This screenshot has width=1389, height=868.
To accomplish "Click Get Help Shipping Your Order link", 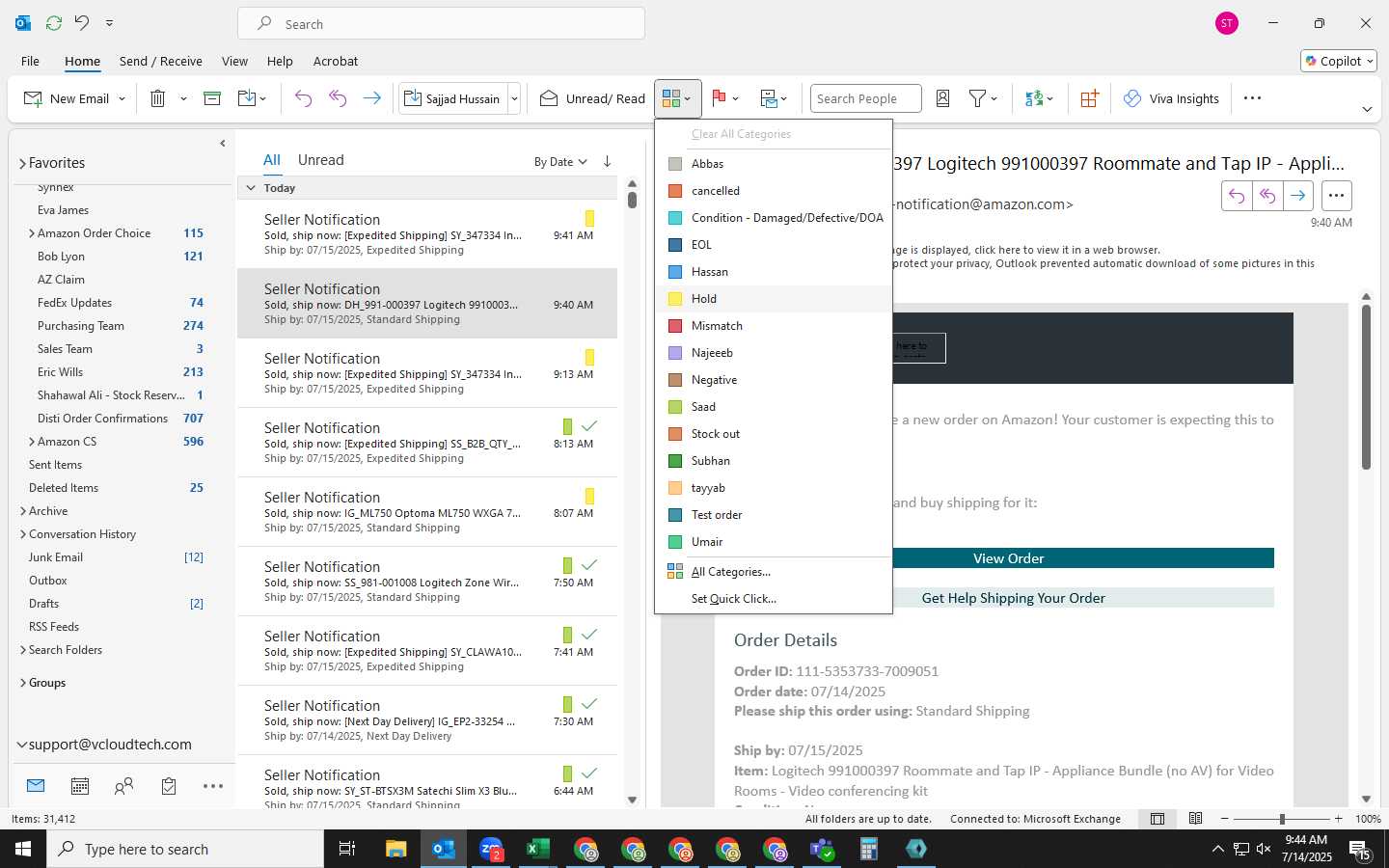I will 1013,598.
